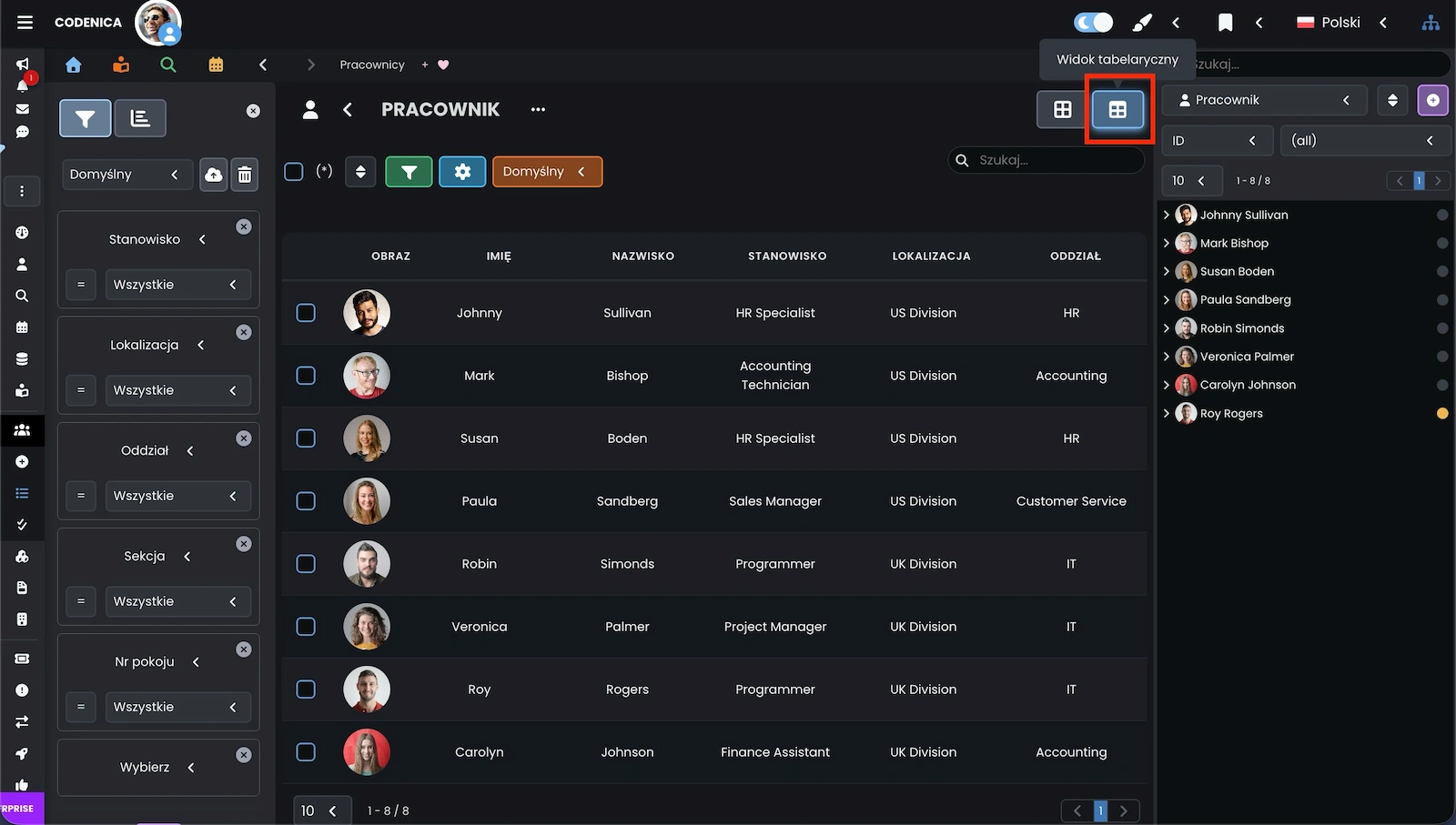Open table settings with blue gear icon
The width and height of the screenshot is (1456, 825).
(x=462, y=172)
